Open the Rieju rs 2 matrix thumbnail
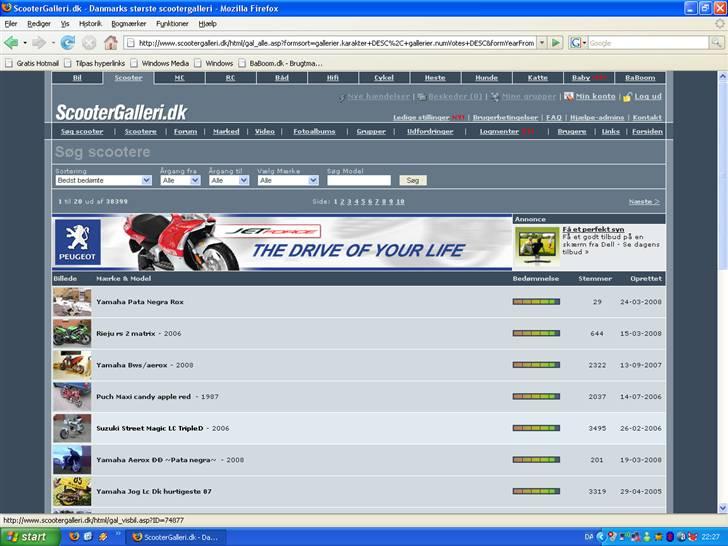Viewport: 728px width, 546px height. click(72, 333)
